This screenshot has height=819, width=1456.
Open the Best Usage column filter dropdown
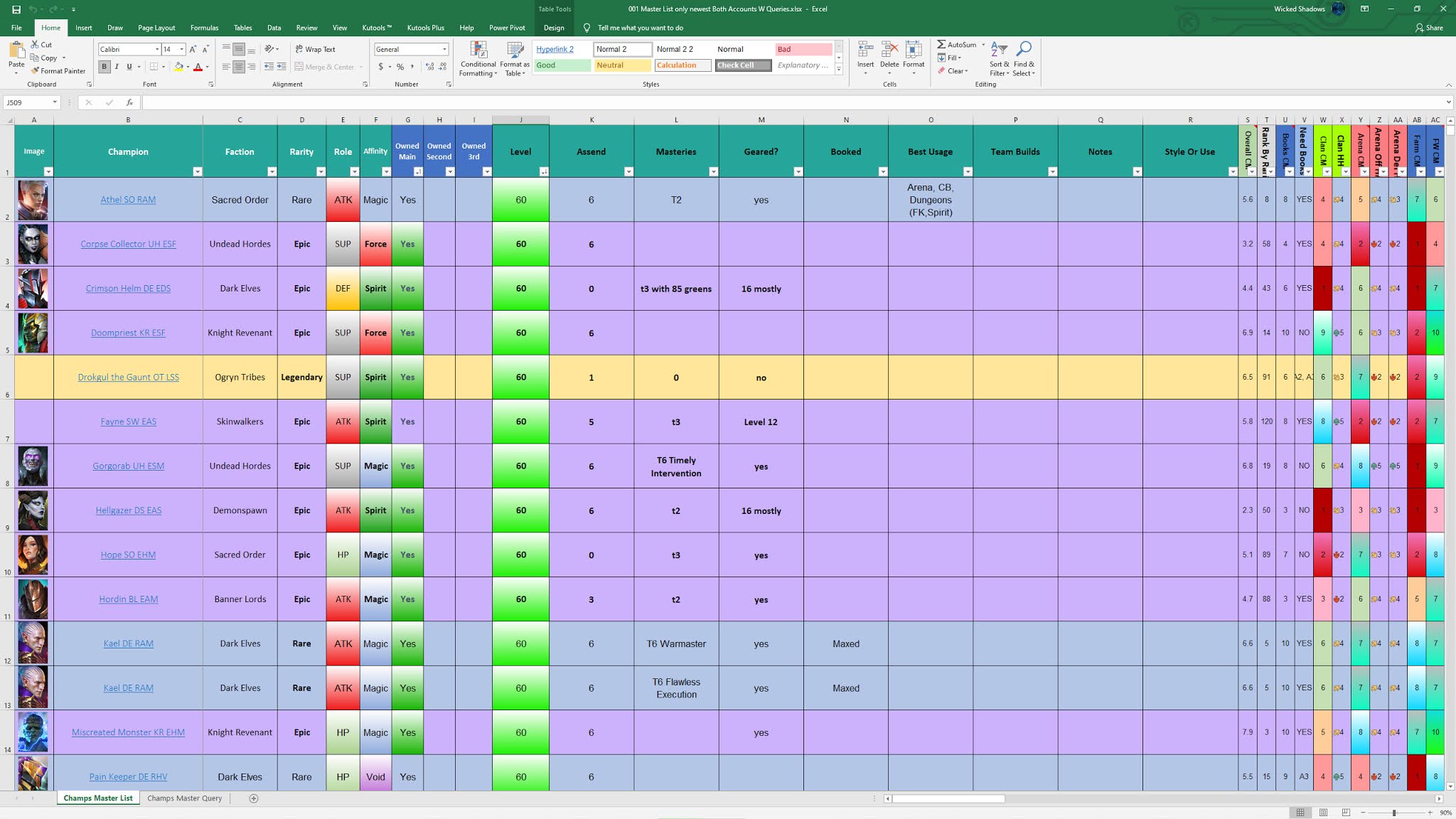tap(968, 171)
